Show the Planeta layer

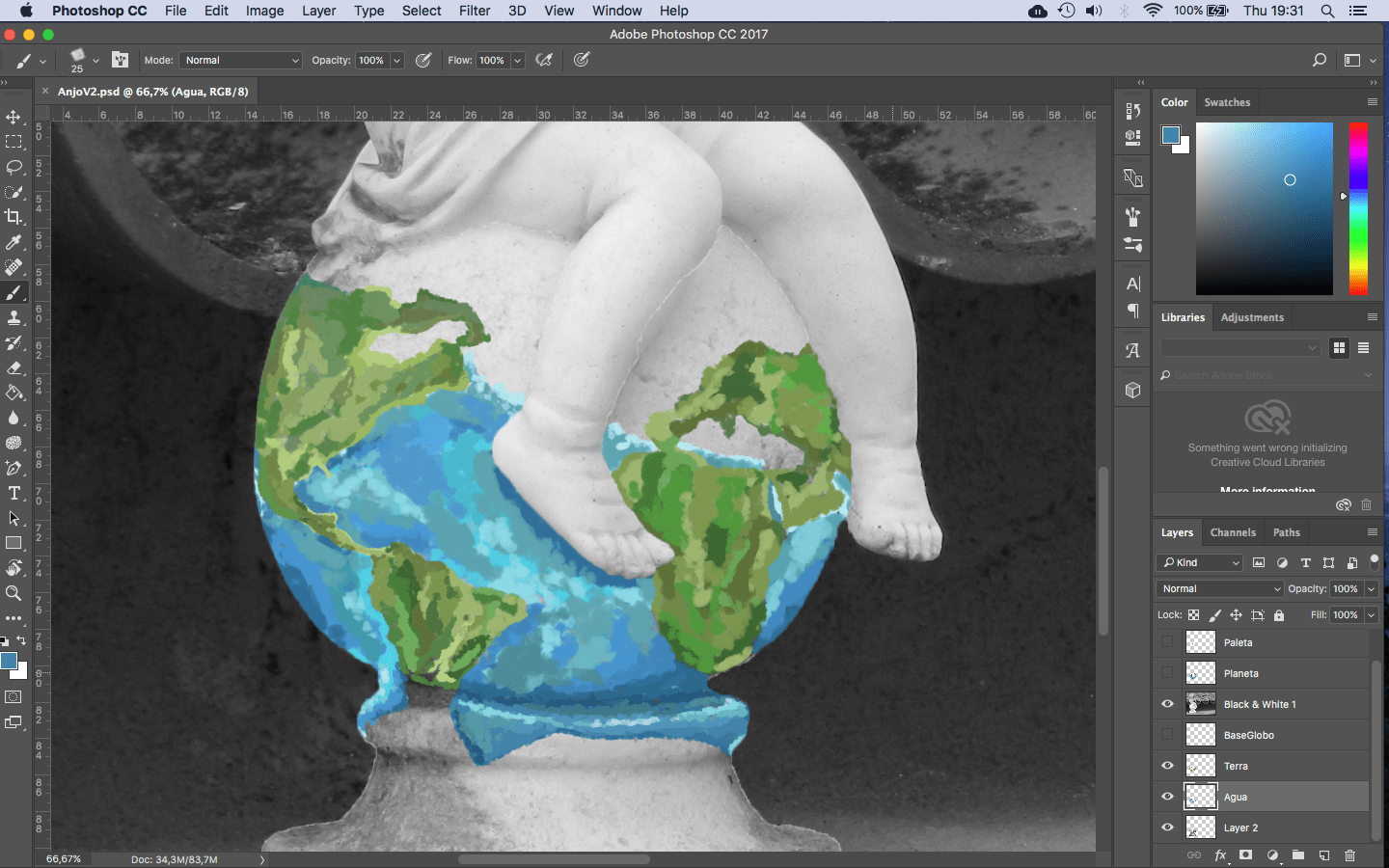[x=1167, y=673]
